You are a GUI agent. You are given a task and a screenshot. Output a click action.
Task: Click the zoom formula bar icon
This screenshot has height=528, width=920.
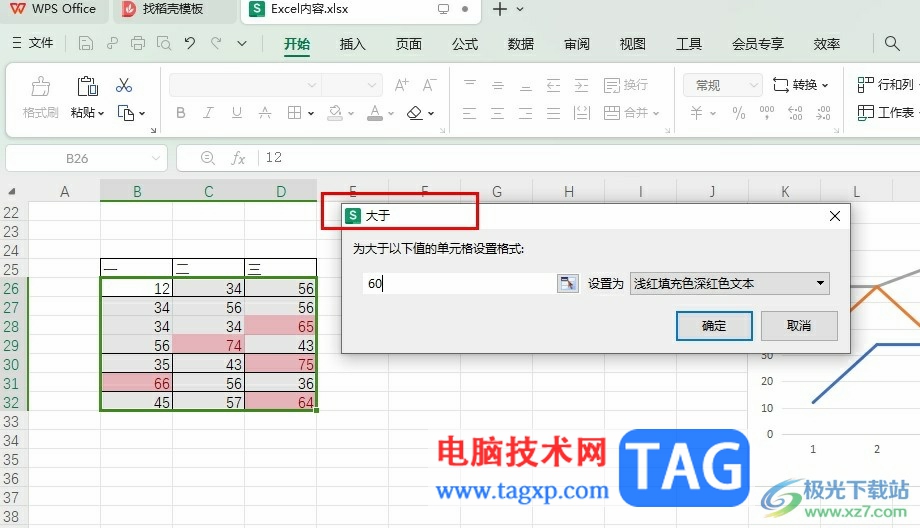click(208, 158)
